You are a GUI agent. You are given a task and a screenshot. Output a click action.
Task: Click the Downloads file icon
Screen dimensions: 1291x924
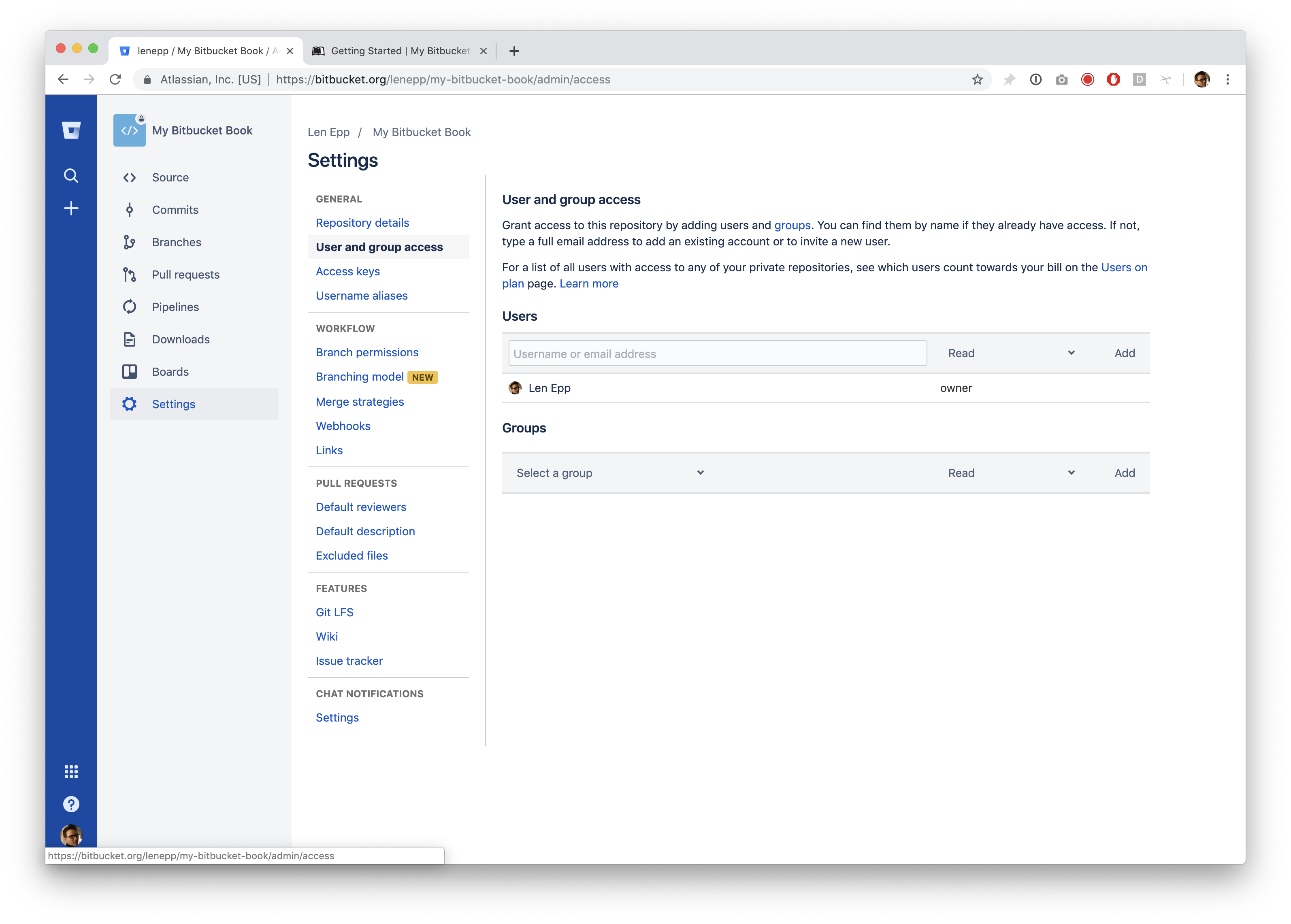coord(129,339)
